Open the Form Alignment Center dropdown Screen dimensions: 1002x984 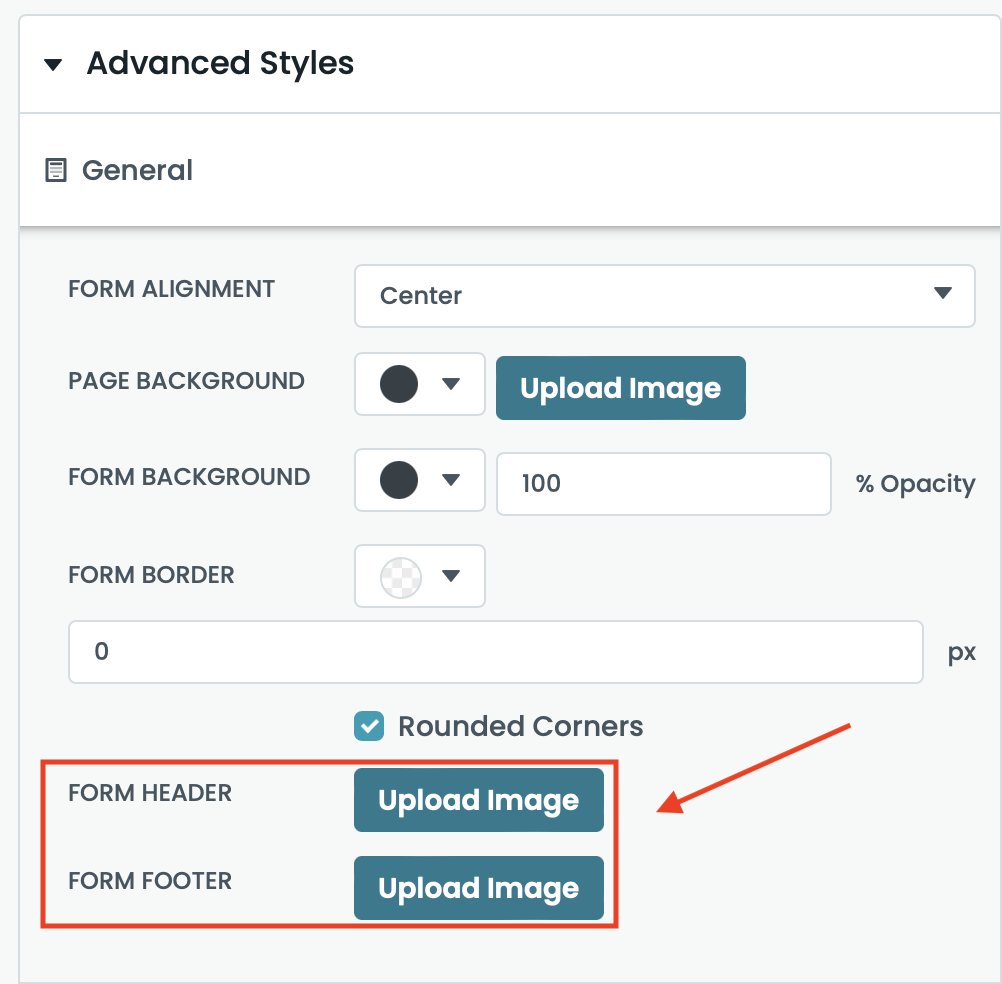tap(640, 296)
